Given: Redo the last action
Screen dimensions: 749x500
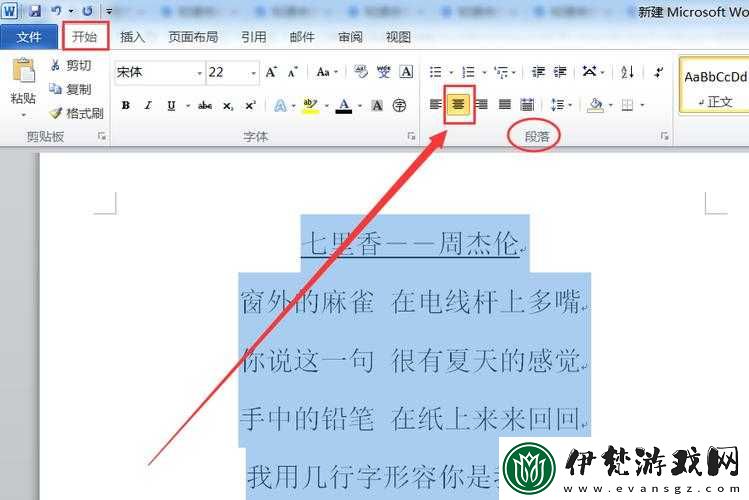Looking at the screenshot, I should 87,11.
